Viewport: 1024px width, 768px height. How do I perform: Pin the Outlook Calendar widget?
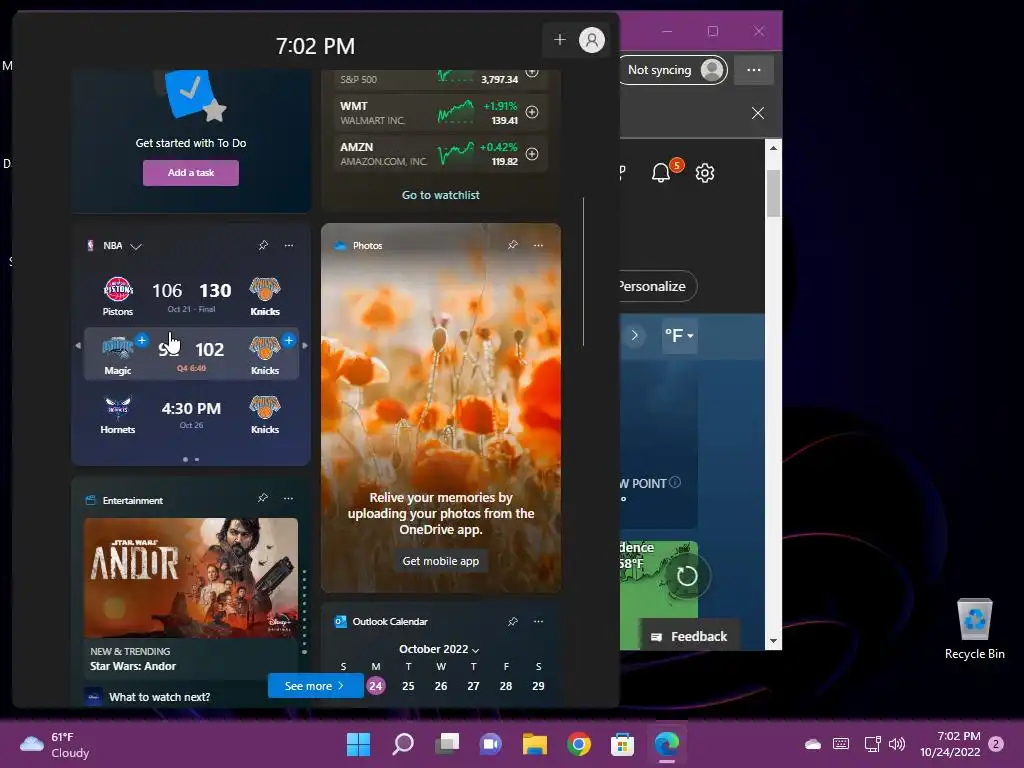(513, 621)
